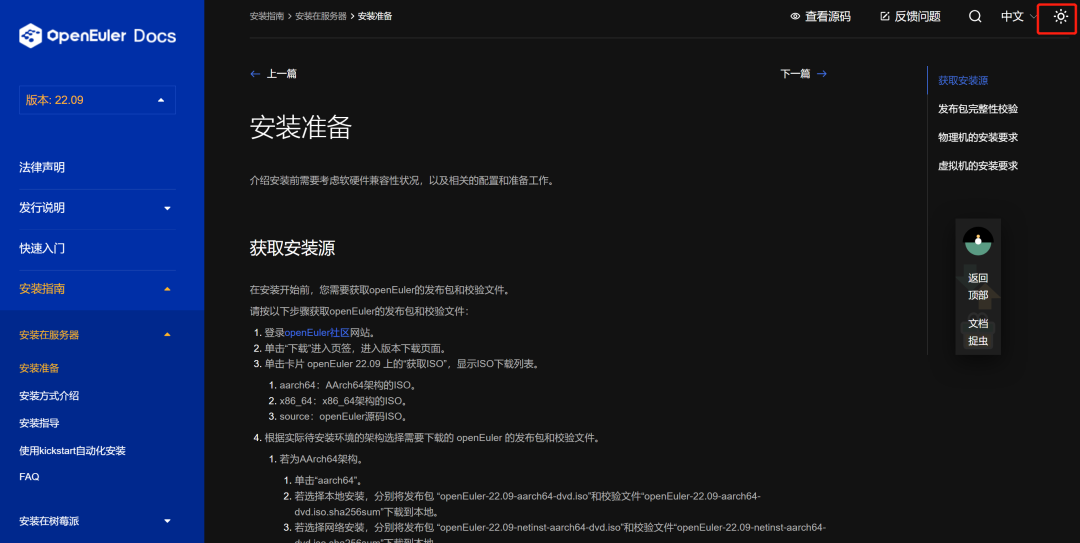The height and width of the screenshot is (543, 1080).
Task: Expand the 安装在树莓派 subsection
Action: pos(97,521)
